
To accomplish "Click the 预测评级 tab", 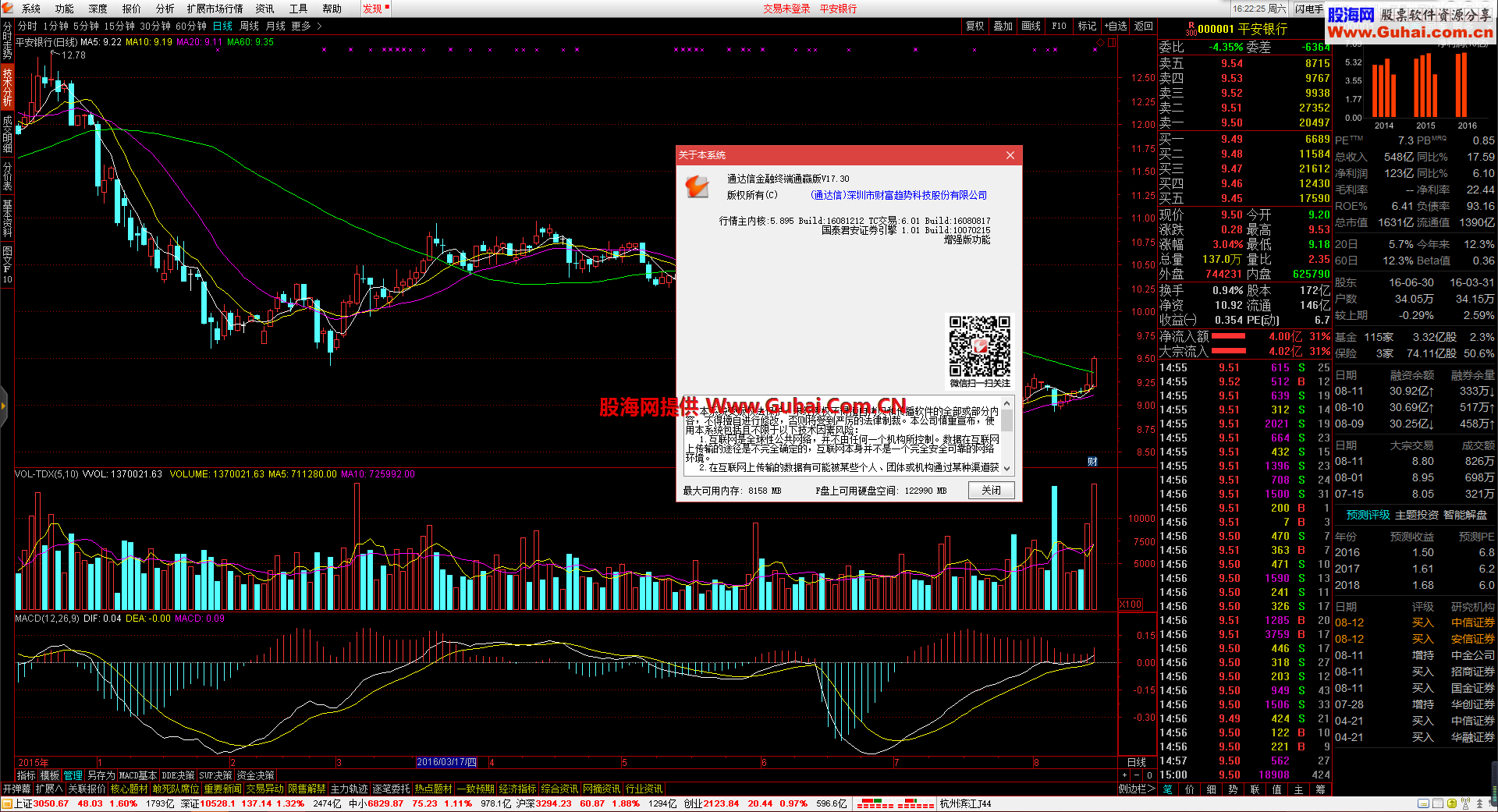I will [1368, 515].
